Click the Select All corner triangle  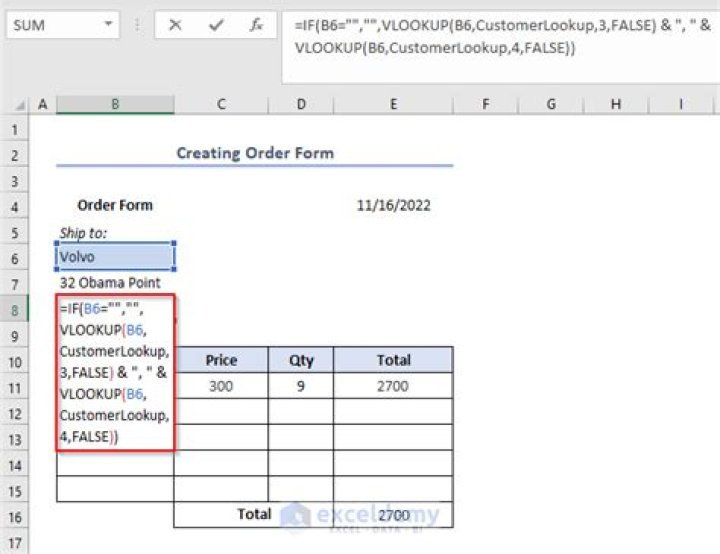tap(16, 104)
